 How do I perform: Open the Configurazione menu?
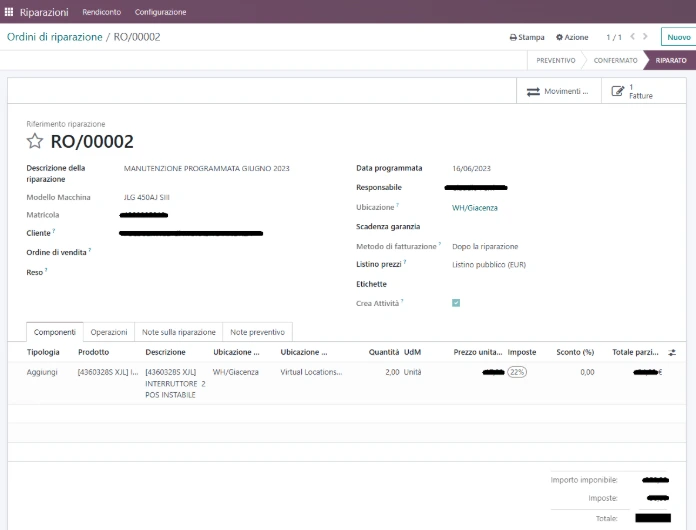click(x=161, y=12)
